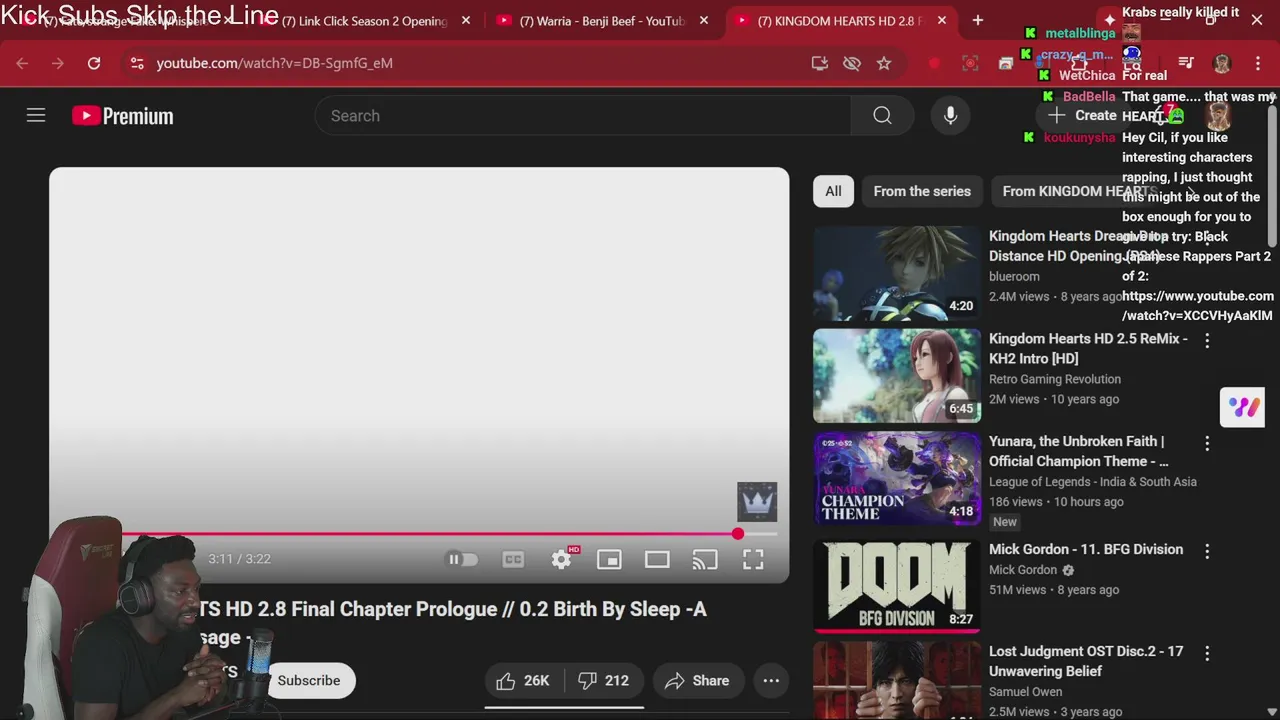The image size is (1280, 720).
Task: Open Mick Gordon BFG Division title
Action: (x=1086, y=549)
